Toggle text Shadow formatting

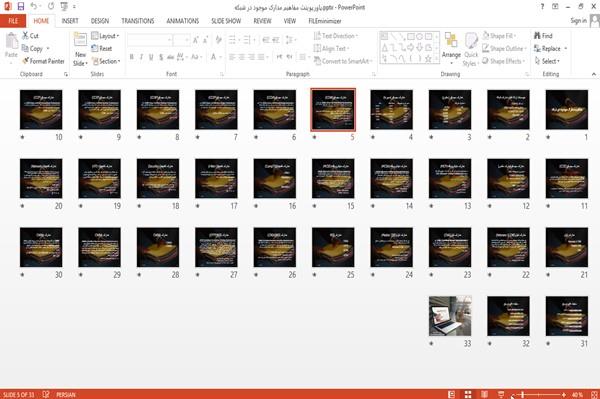point(161,57)
